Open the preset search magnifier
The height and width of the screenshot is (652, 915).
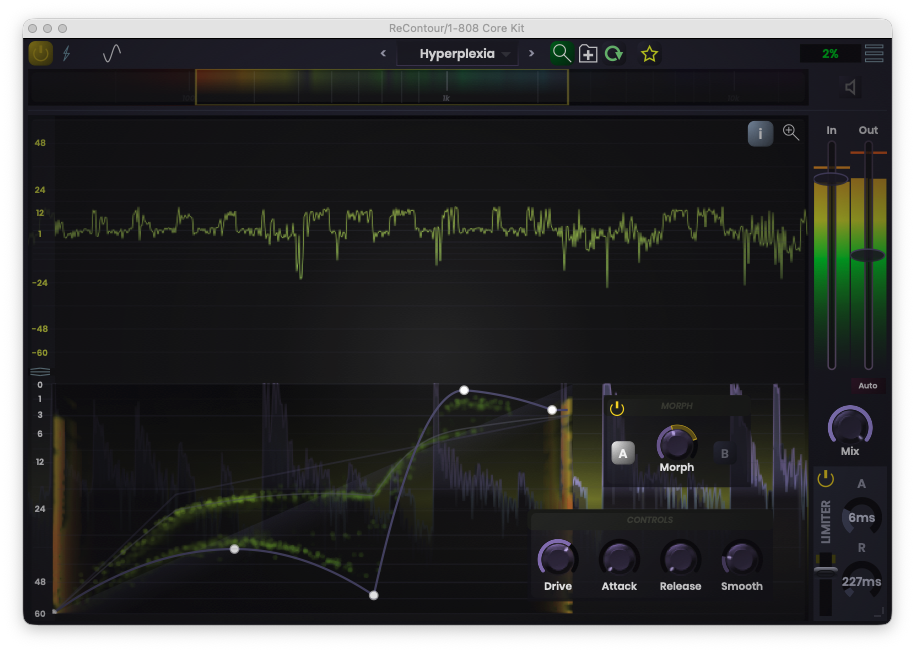coord(562,54)
